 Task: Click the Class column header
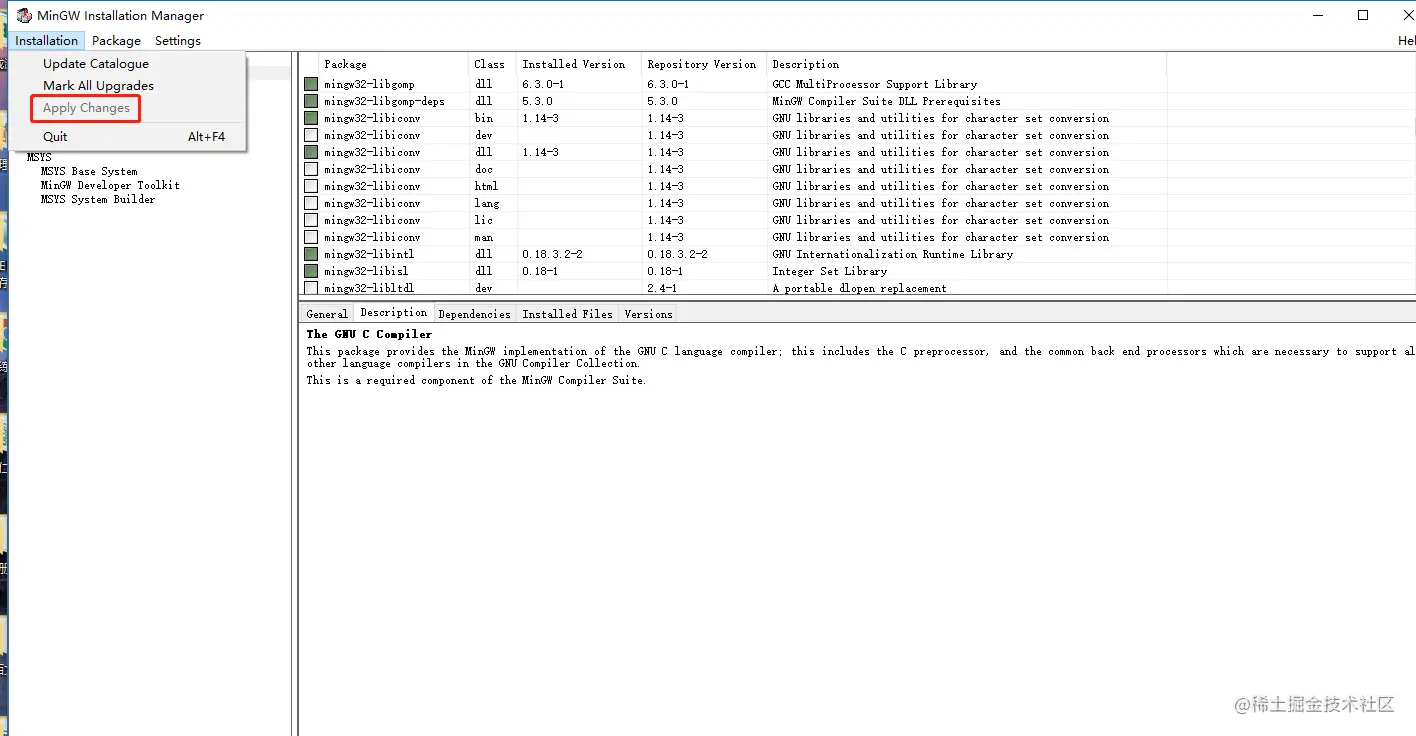click(492, 64)
